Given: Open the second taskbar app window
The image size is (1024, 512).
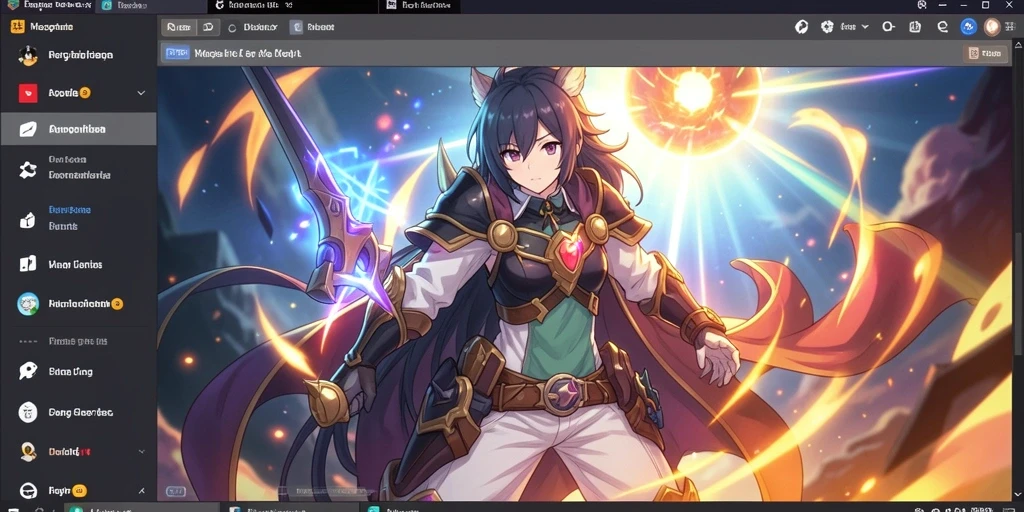Looking at the screenshot, I should coord(290,507).
